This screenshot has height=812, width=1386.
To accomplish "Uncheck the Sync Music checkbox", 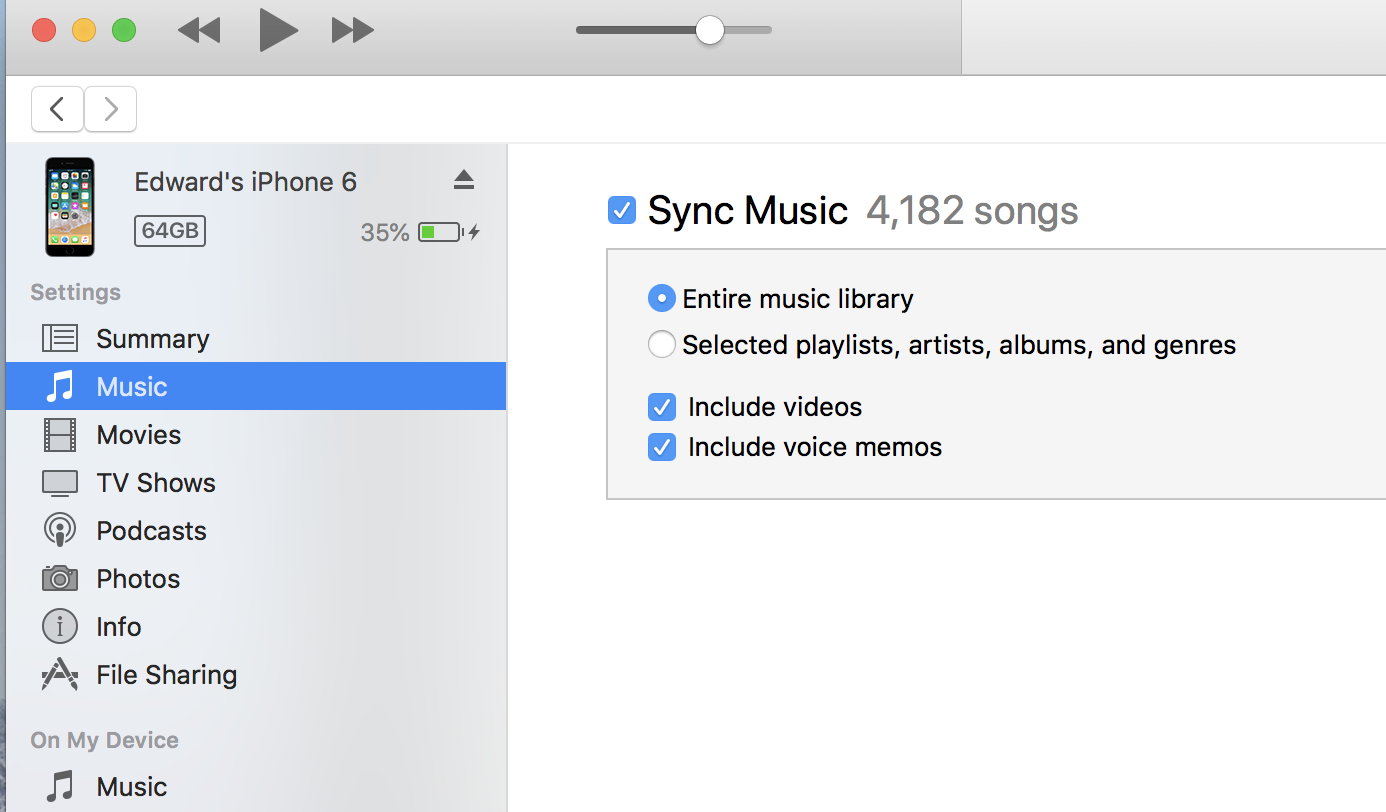I will coord(622,210).
